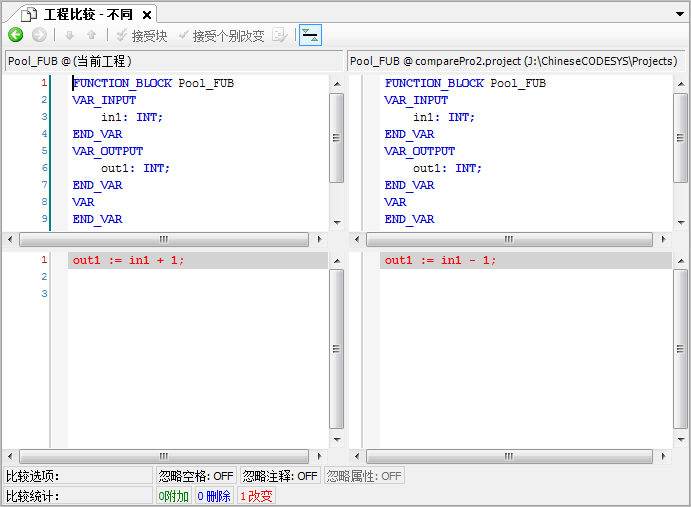Toggle the highlighted compare view mode icon
The height and width of the screenshot is (507, 691).
pyautogui.click(x=310, y=35)
